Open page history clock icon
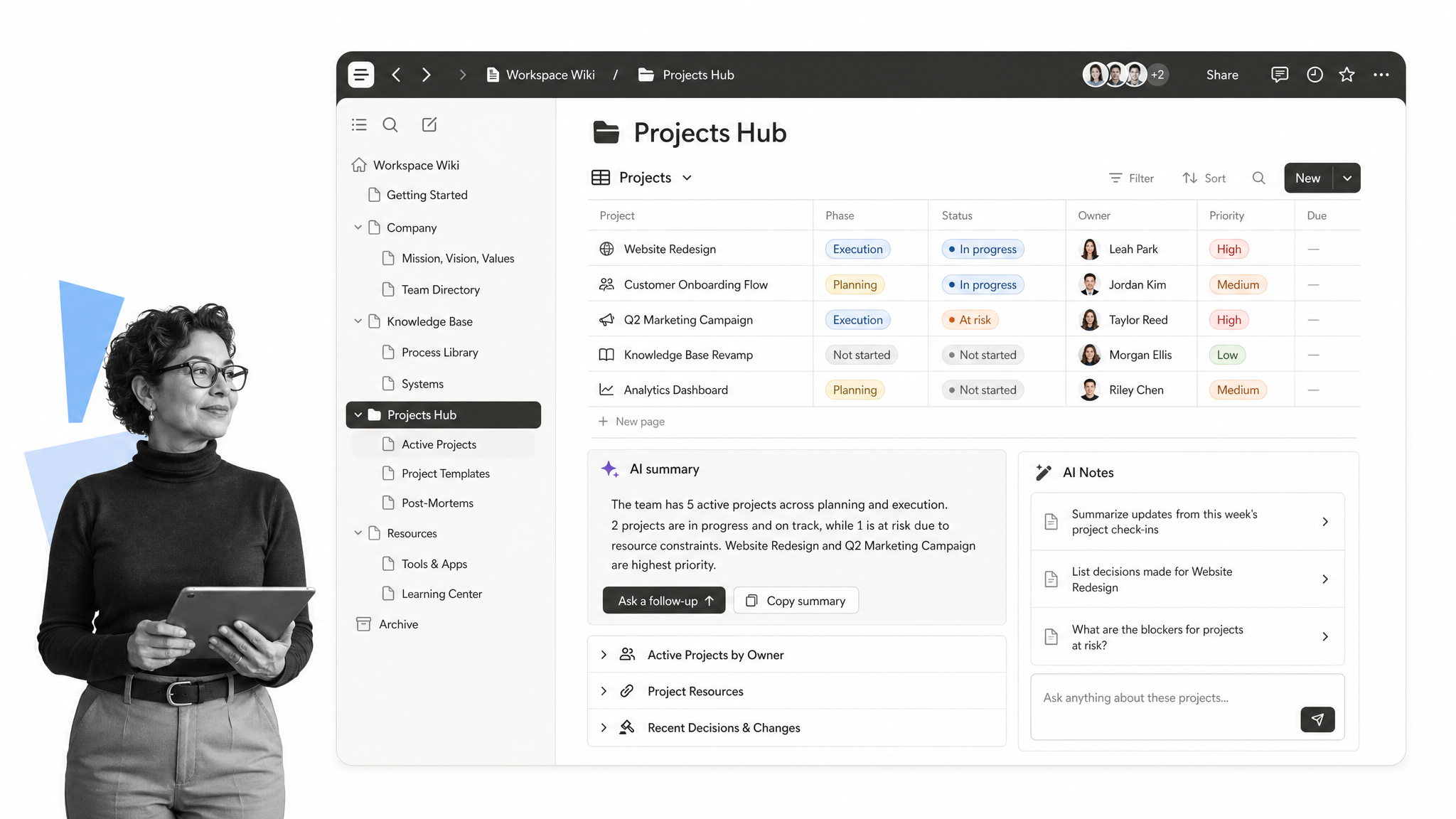The image size is (1456, 819). (1315, 75)
